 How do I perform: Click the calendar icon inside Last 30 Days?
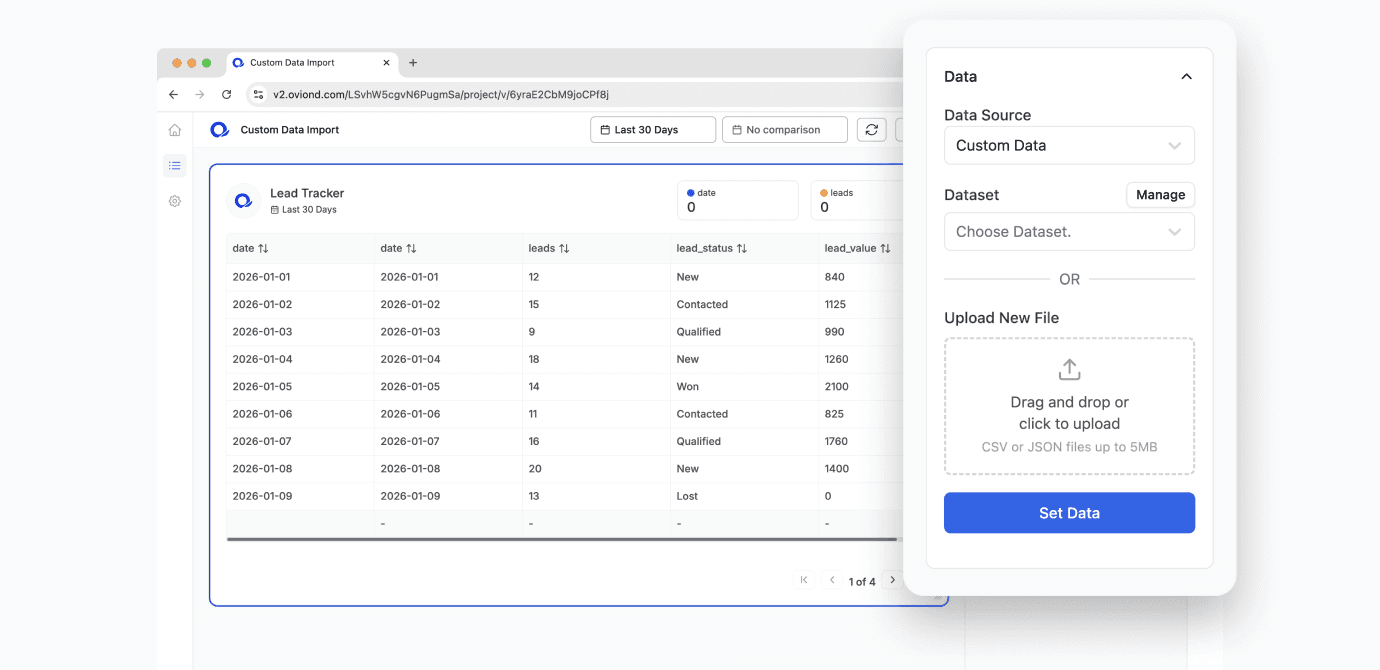point(605,129)
